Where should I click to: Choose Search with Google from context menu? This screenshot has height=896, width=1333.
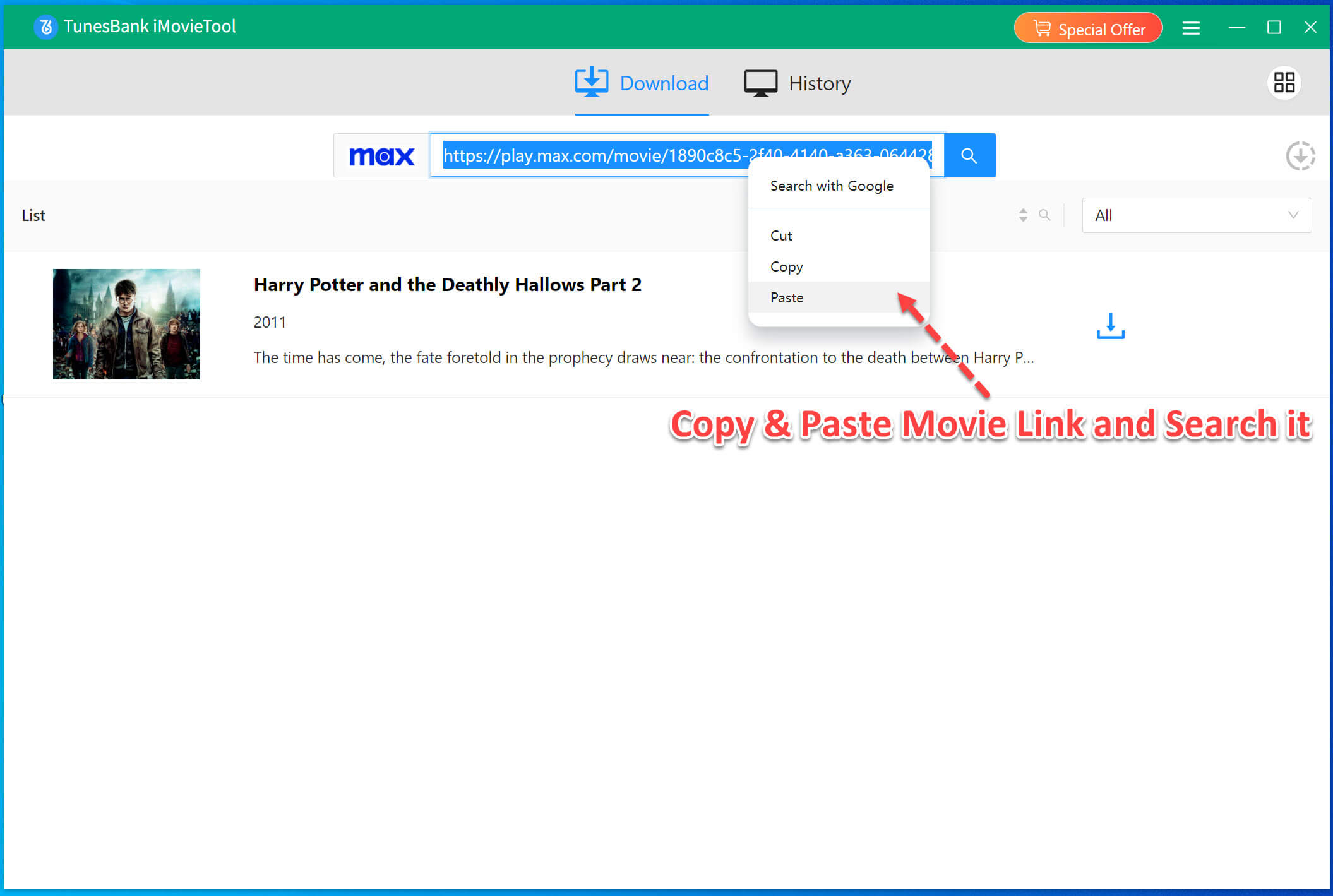(839, 186)
